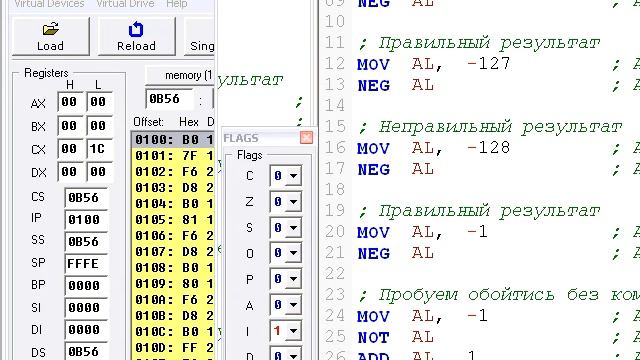Viewport: 640px width, 360px height.
Task: Click the DX low byte field
Action: (x=99, y=172)
